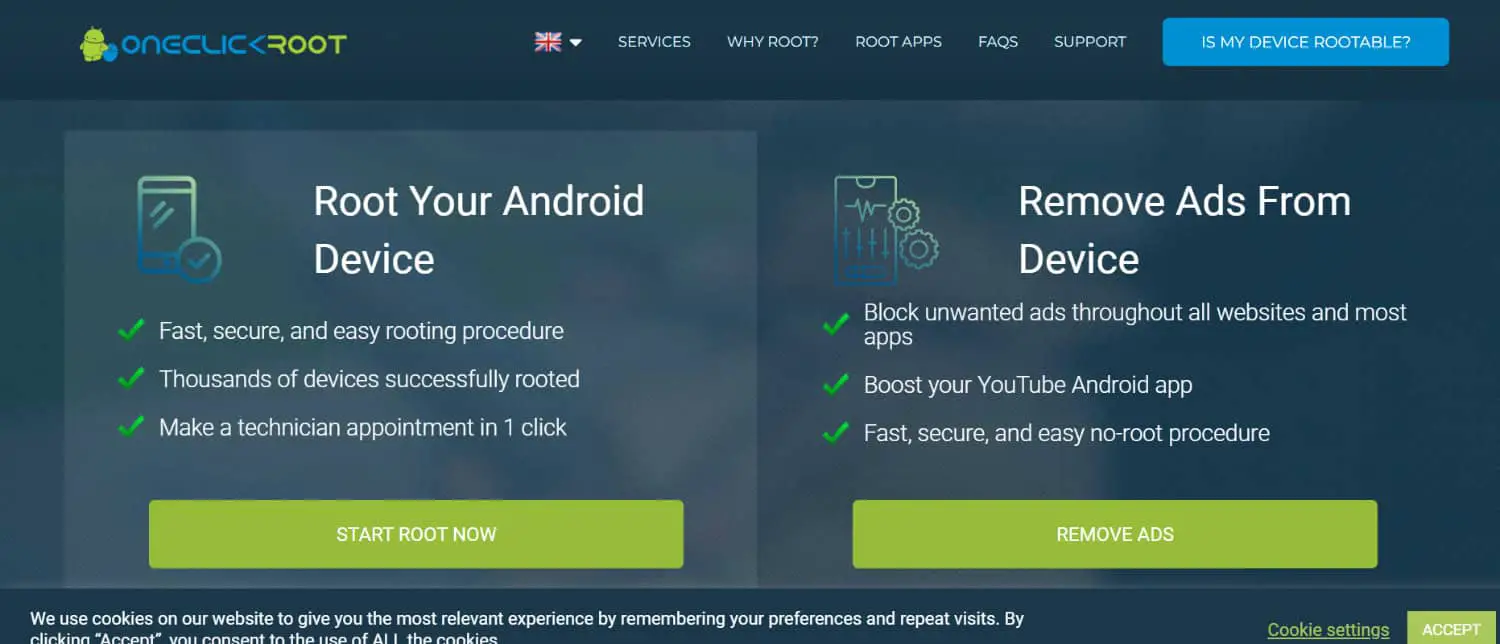
Task: Click checkmark beside Fast, secure rooting procedure
Action: tap(131, 330)
